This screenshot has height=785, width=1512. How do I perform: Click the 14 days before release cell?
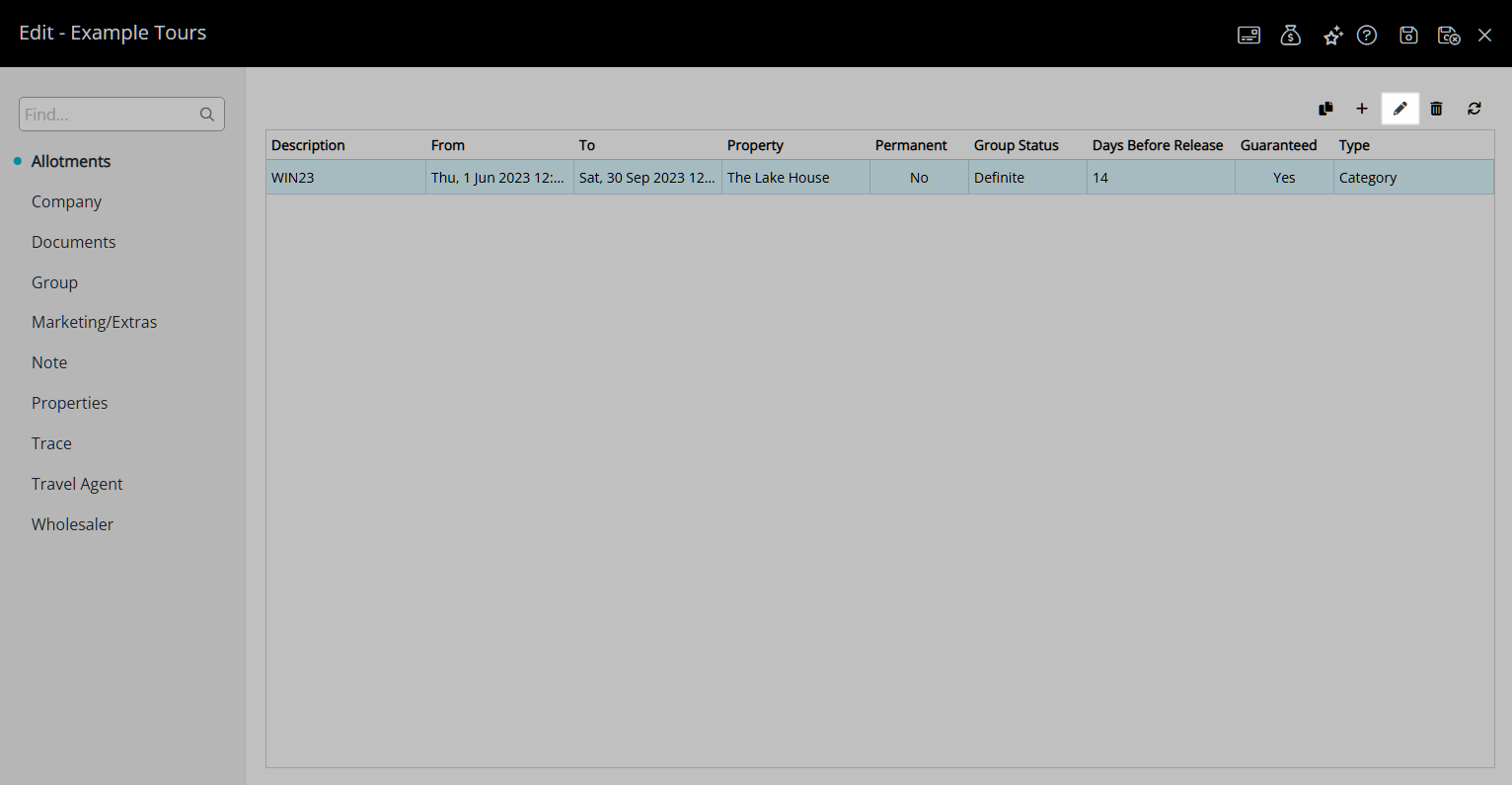click(x=1161, y=178)
